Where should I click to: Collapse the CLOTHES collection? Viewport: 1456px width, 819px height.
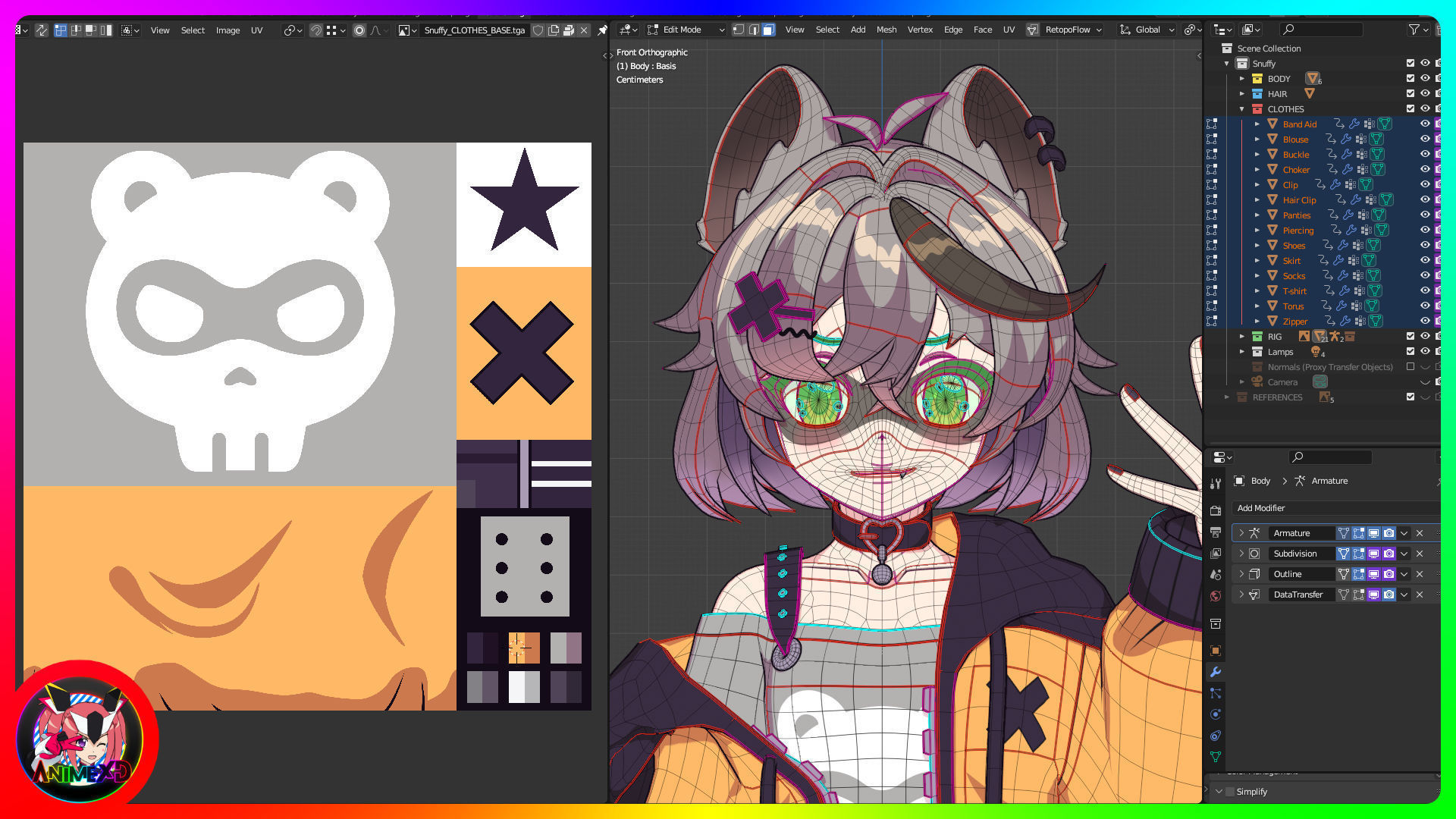[x=1242, y=108]
